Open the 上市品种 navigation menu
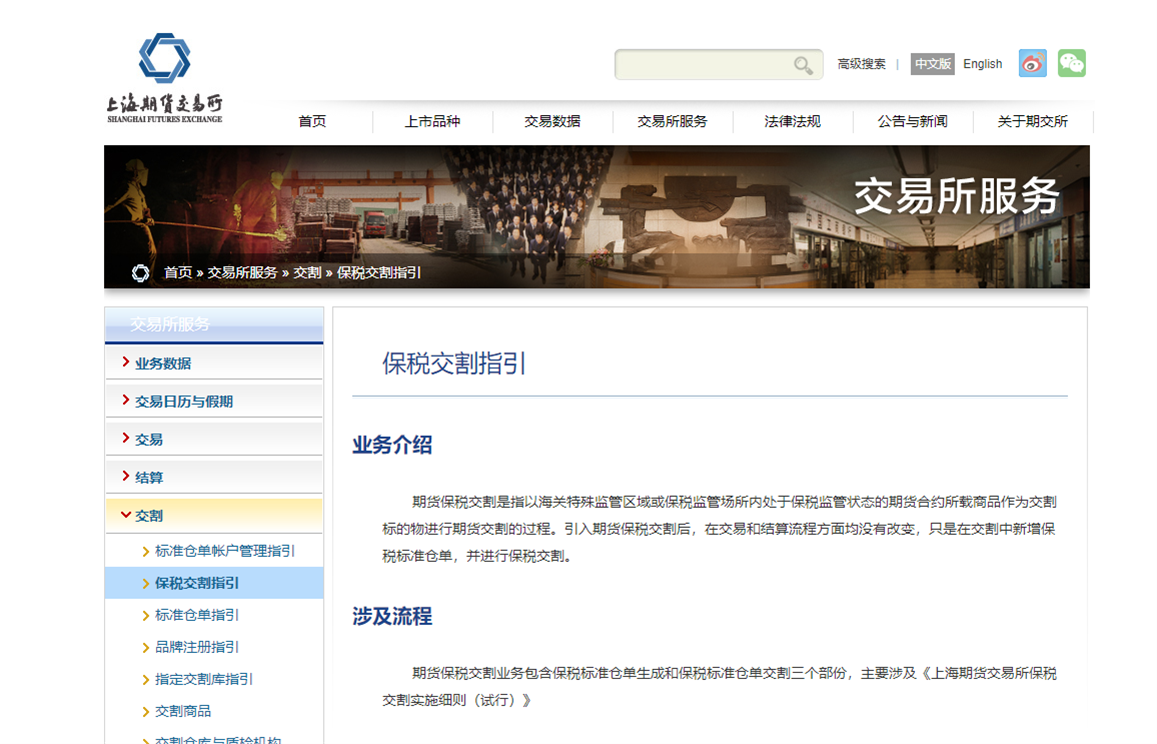Screen dimensions: 1157x744 [432, 121]
